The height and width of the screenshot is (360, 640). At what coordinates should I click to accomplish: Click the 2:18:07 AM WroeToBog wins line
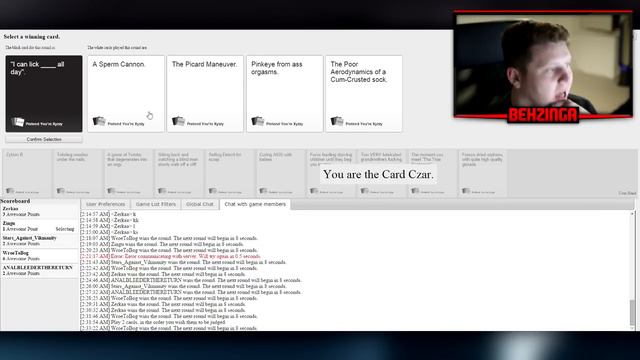(169, 238)
